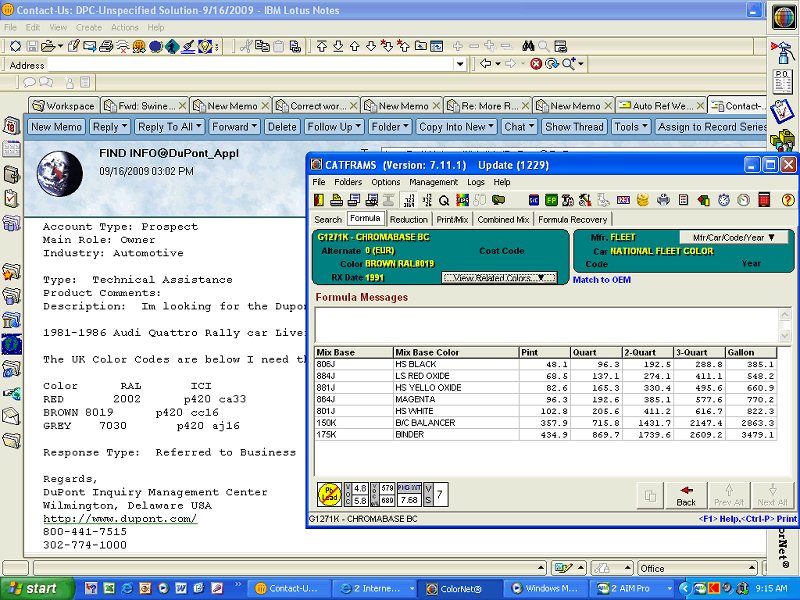Expand the Reply To All button menu
The width and height of the screenshot is (800, 600).
tap(170, 127)
